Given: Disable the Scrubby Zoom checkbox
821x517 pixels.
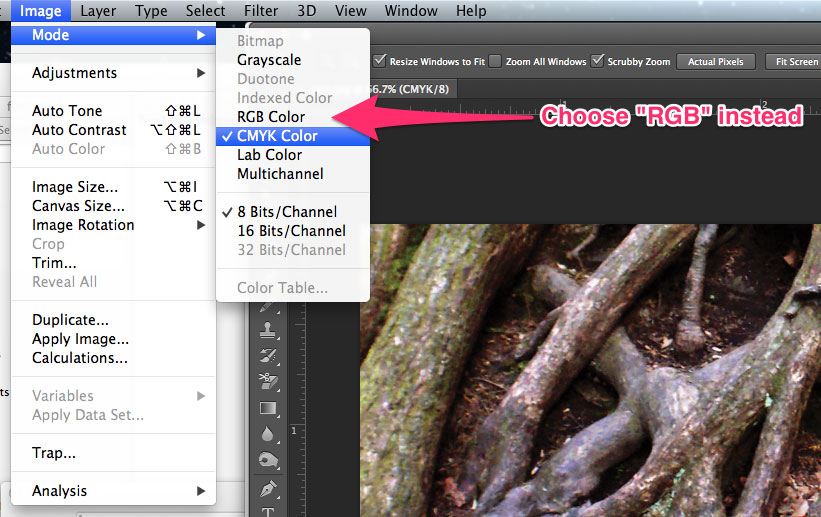Looking at the screenshot, I should (597, 61).
